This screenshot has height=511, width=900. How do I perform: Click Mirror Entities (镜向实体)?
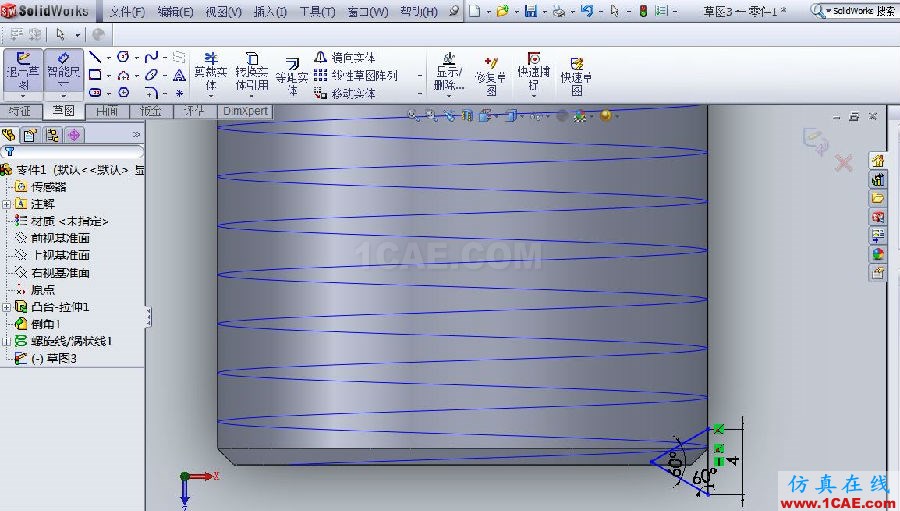(x=345, y=57)
